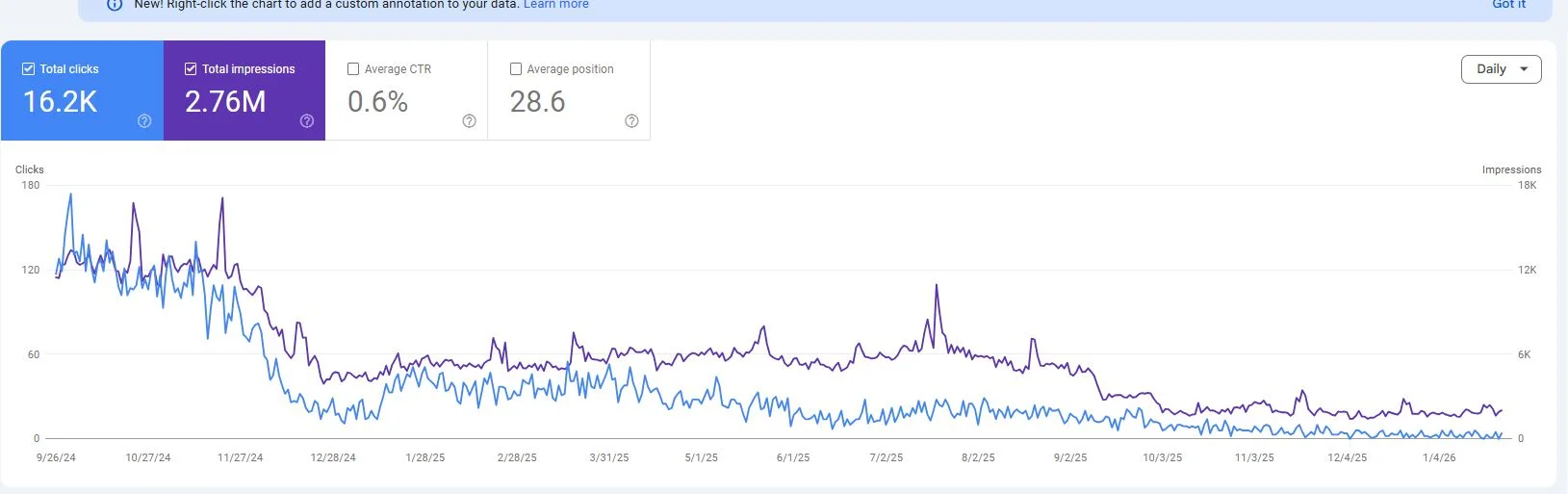Viewport: 1568px width, 494px height.
Task: Click the 1/4/26 date on x-axis
Action: 1439,457
